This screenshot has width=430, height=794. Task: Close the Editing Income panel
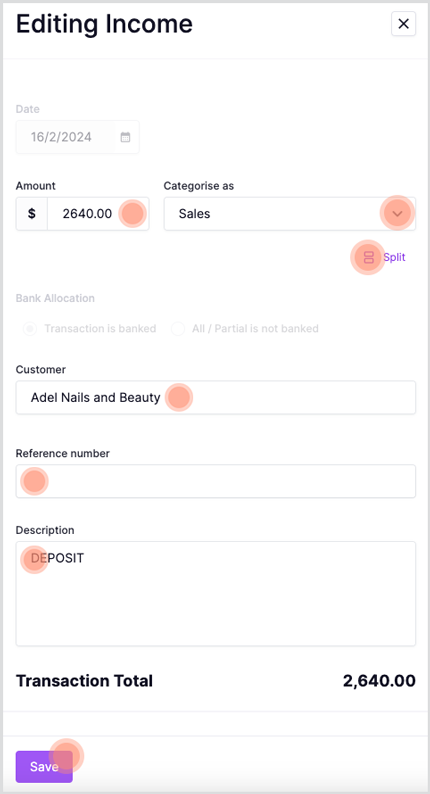403,24
